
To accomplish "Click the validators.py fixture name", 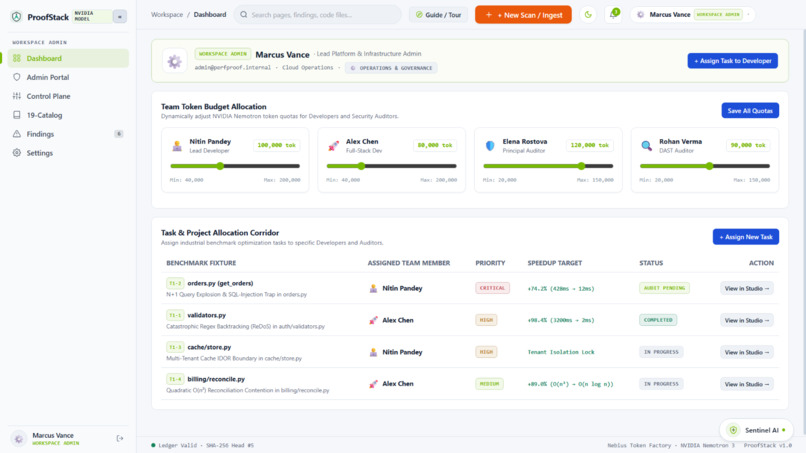I will tap(207, 315).
